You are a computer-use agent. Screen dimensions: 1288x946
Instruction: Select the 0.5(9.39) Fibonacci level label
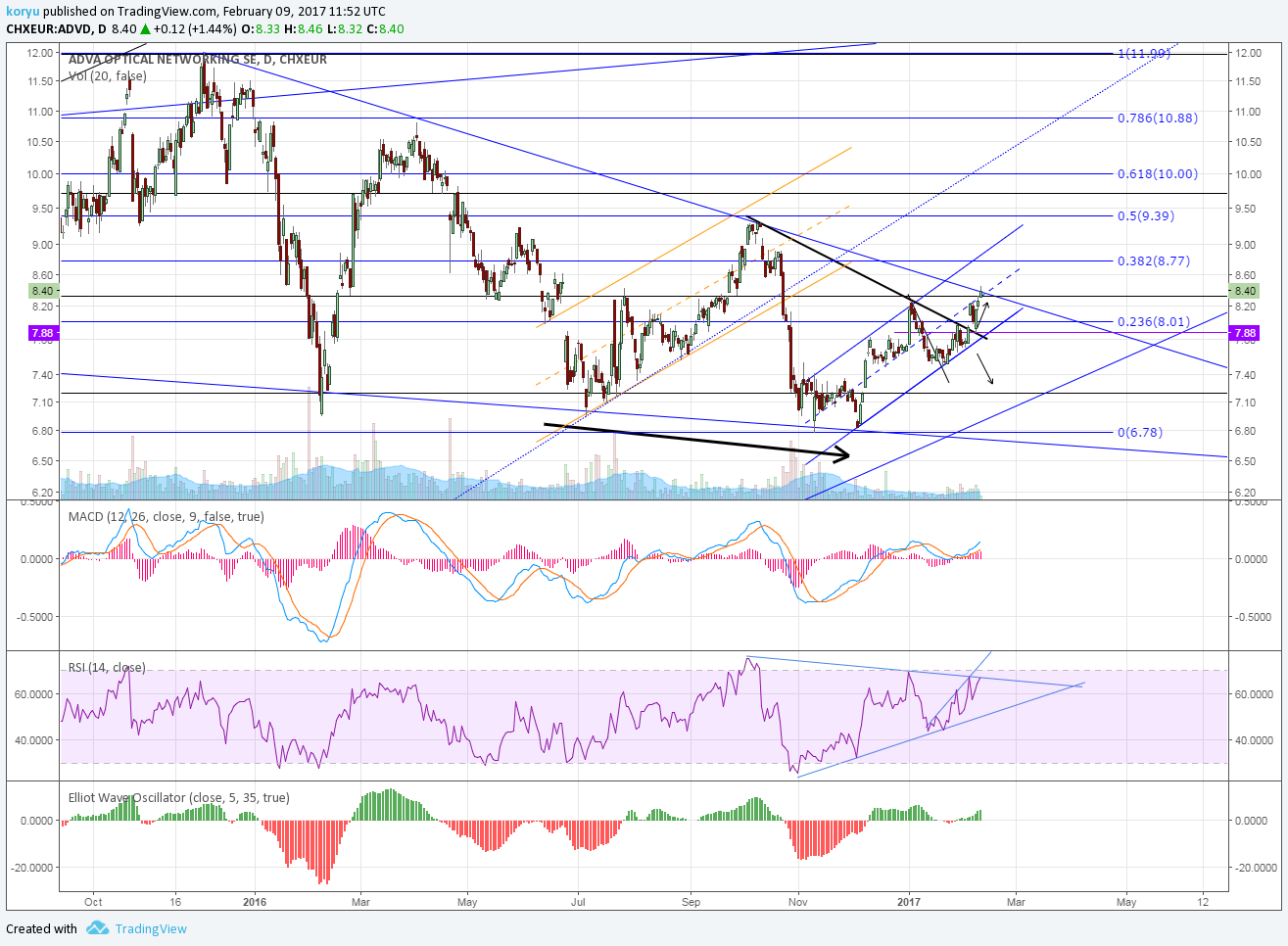click(1146, 215)
